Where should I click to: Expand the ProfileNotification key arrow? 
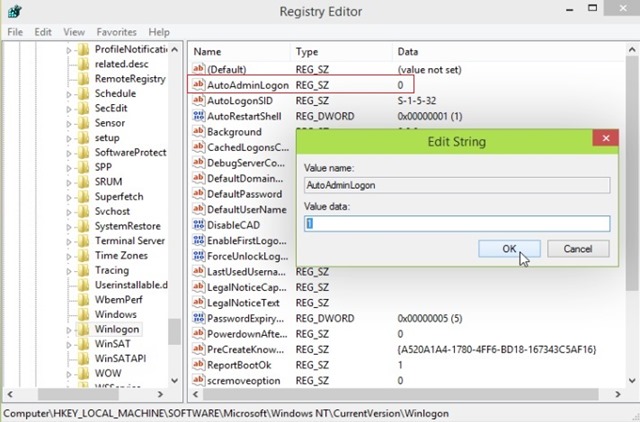click(x=69, y=50)
